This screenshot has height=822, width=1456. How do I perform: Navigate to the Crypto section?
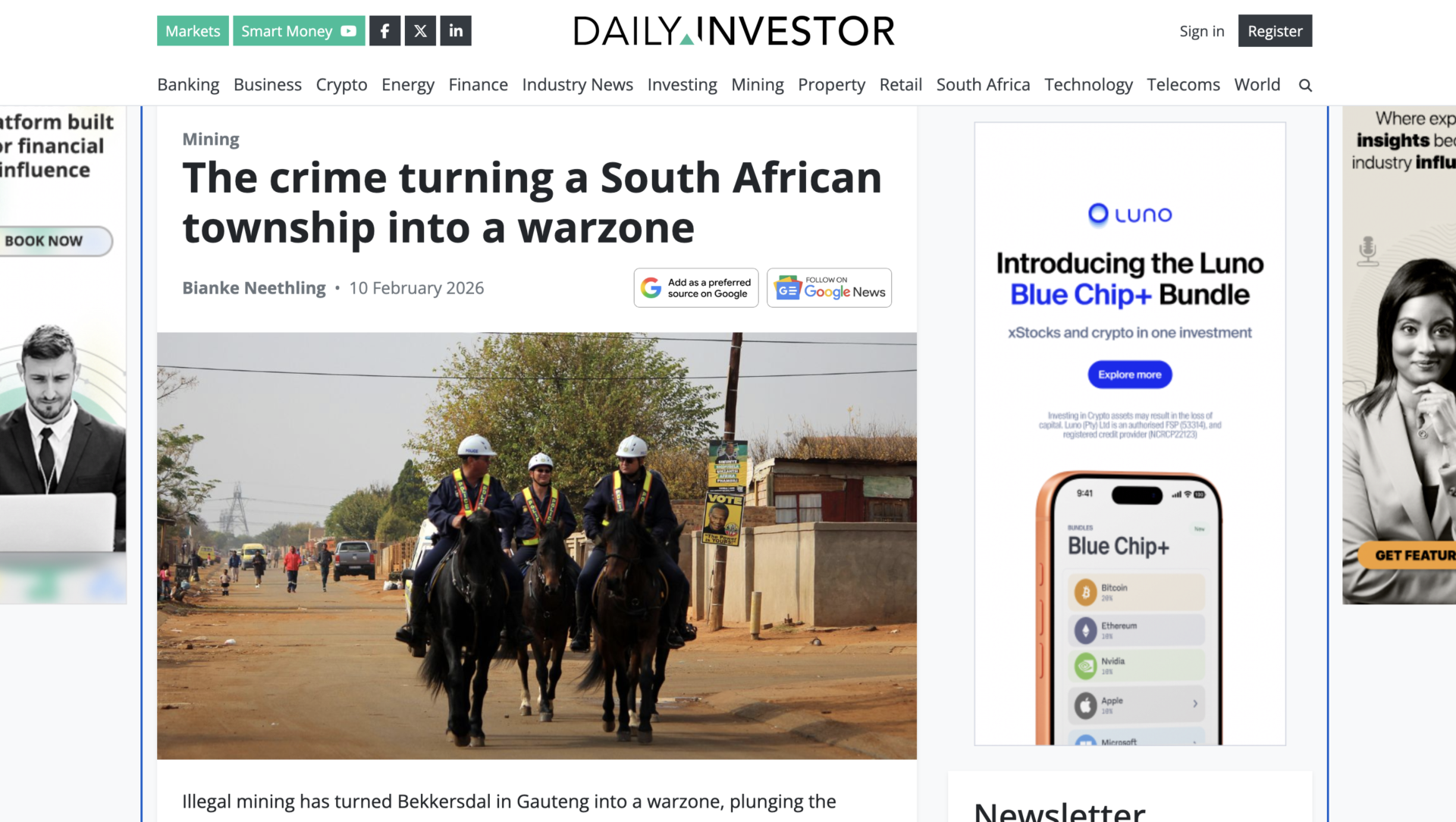pyautogui.click(x=341, y=85)
